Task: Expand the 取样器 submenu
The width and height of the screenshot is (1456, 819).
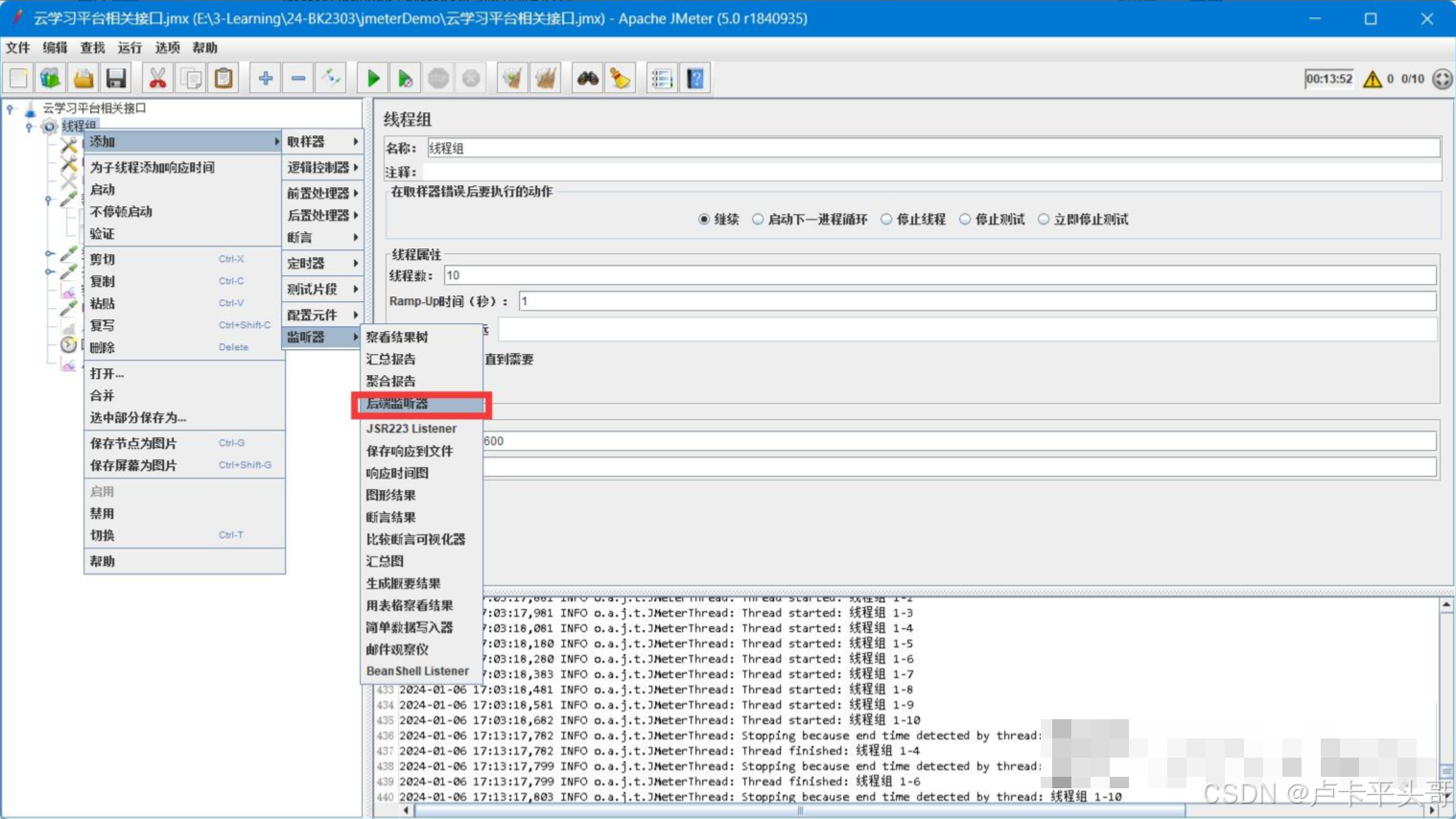Action: point(322,142)
